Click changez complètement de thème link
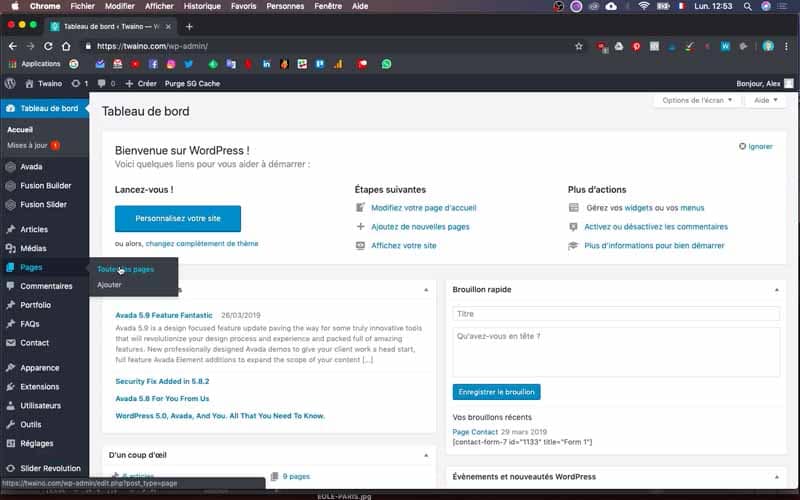800x500 pixels. pos(202,243)
